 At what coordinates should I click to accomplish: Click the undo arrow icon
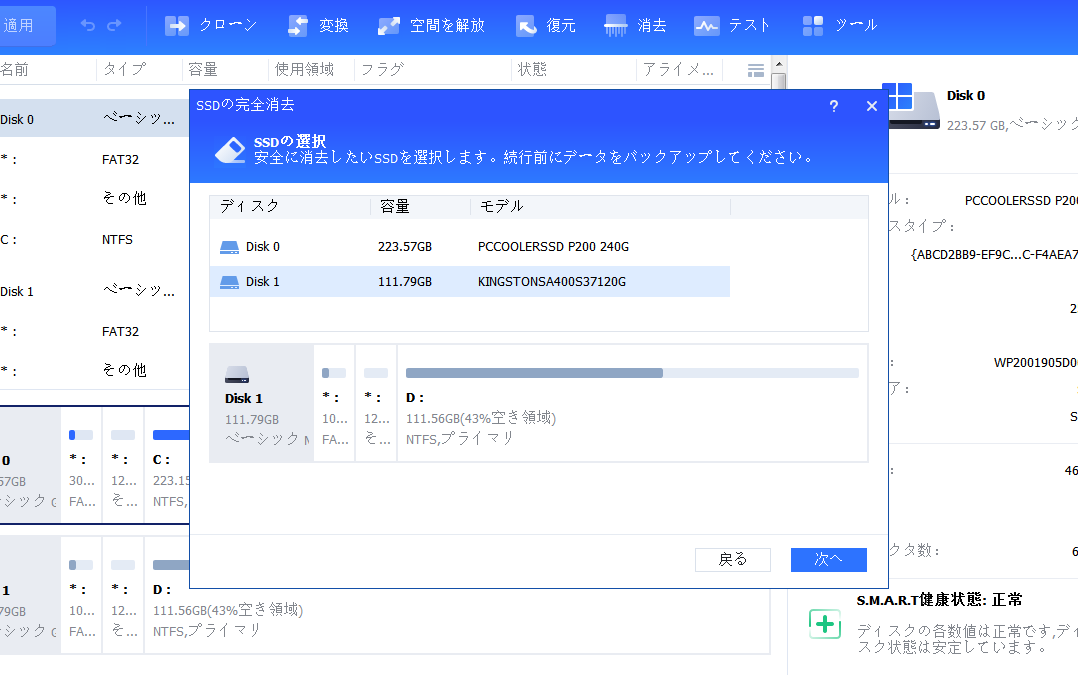pyautogui.click(x=88, y=25)
